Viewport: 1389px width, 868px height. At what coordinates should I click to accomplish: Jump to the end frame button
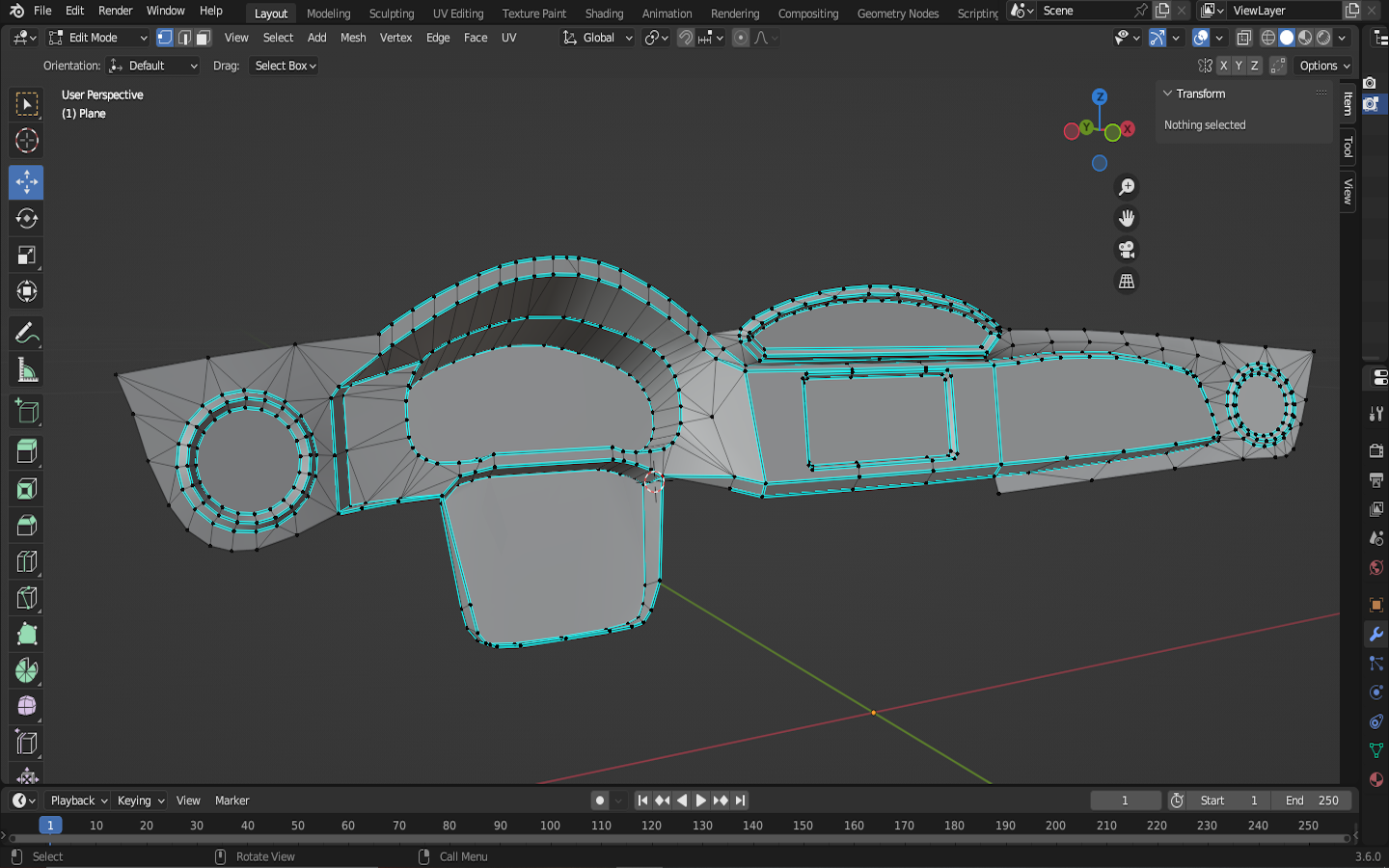740,800
